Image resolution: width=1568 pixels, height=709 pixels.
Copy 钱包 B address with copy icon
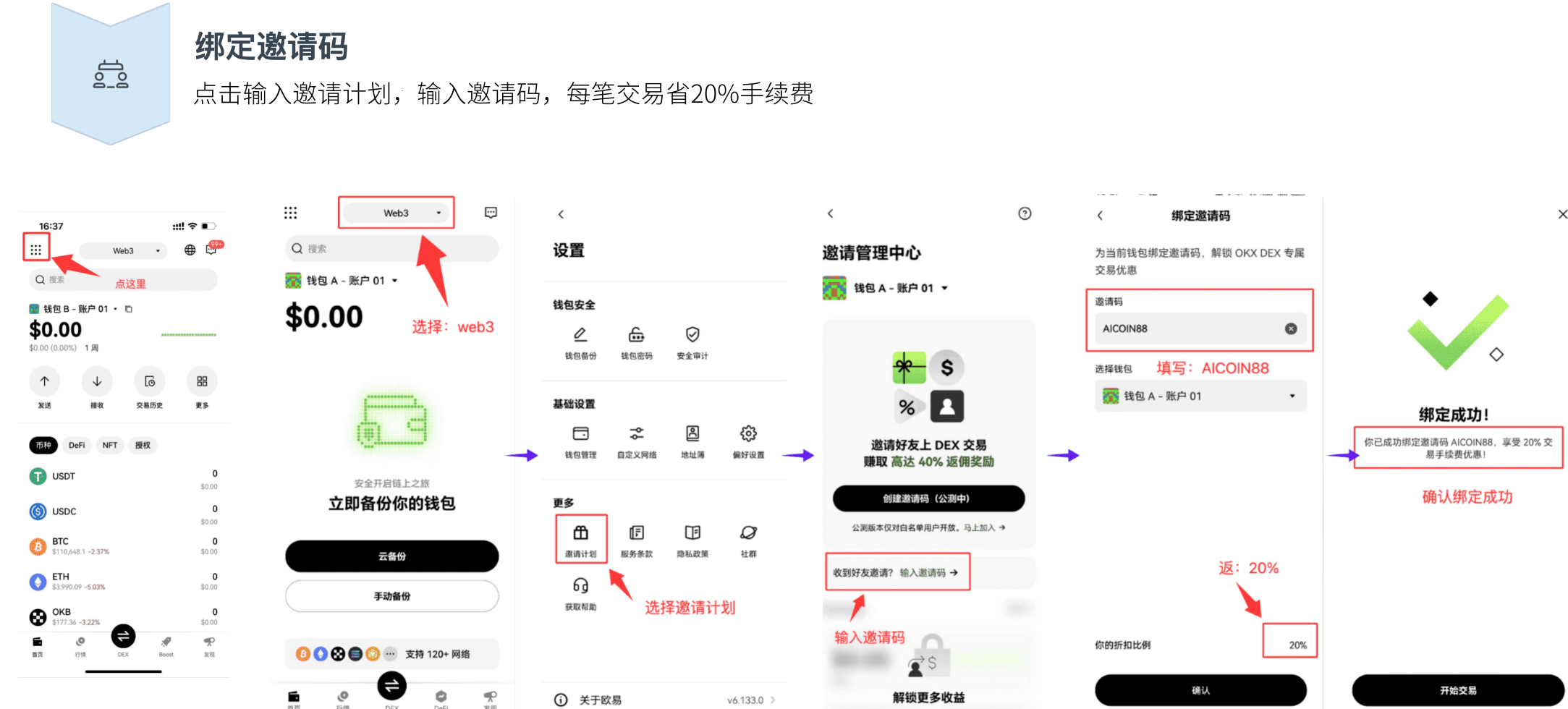pyautogui.click(x=129, y=309)
